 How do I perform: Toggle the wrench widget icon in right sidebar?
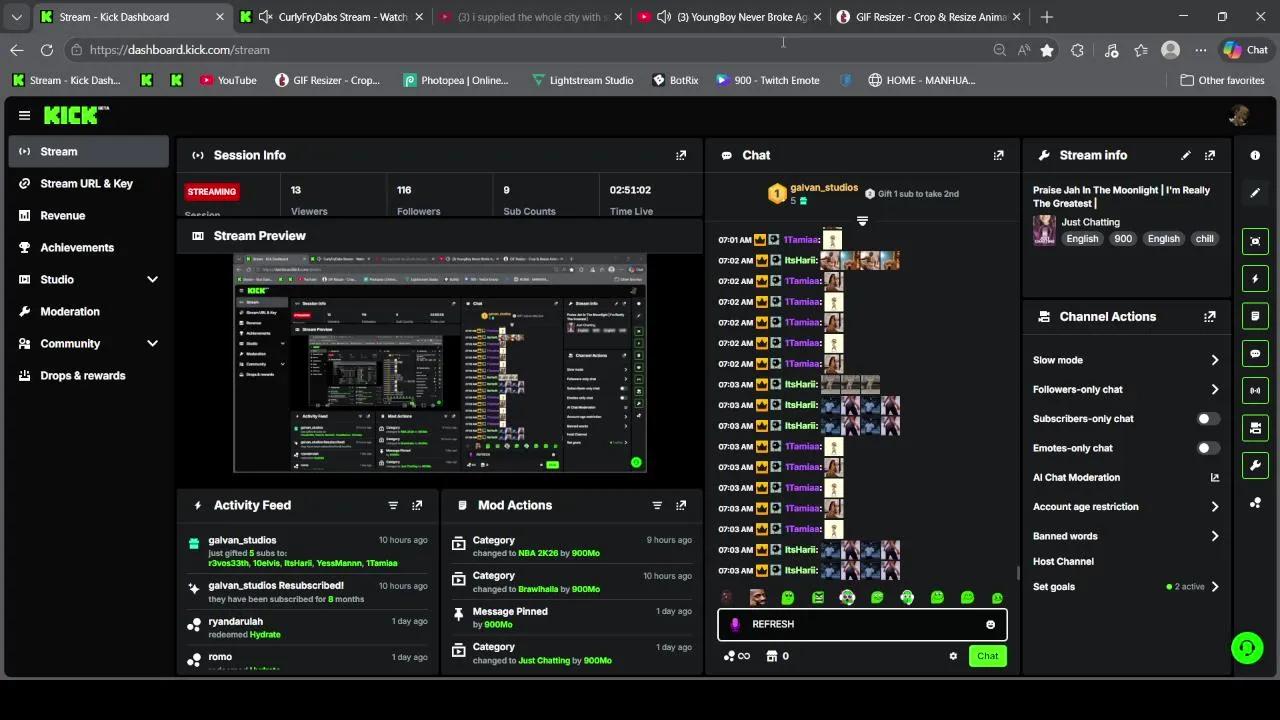click(1255, 465)
